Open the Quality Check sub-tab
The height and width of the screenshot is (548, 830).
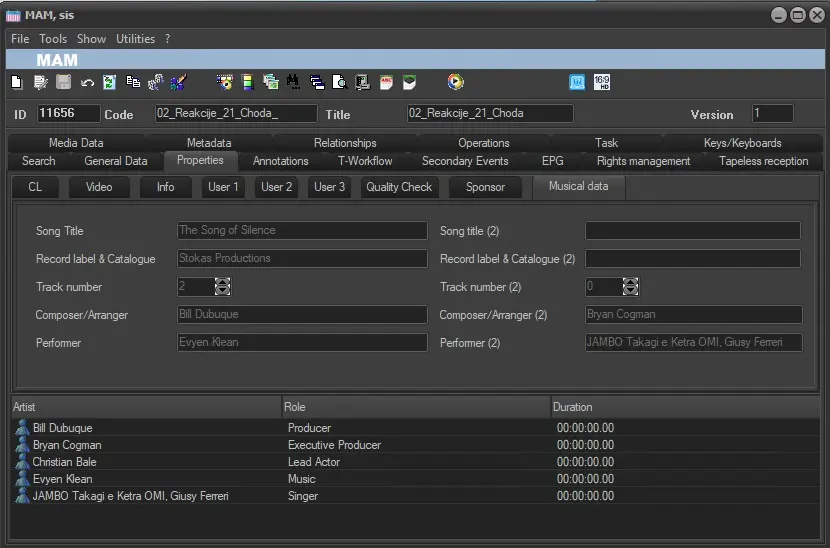click(399, 187)
